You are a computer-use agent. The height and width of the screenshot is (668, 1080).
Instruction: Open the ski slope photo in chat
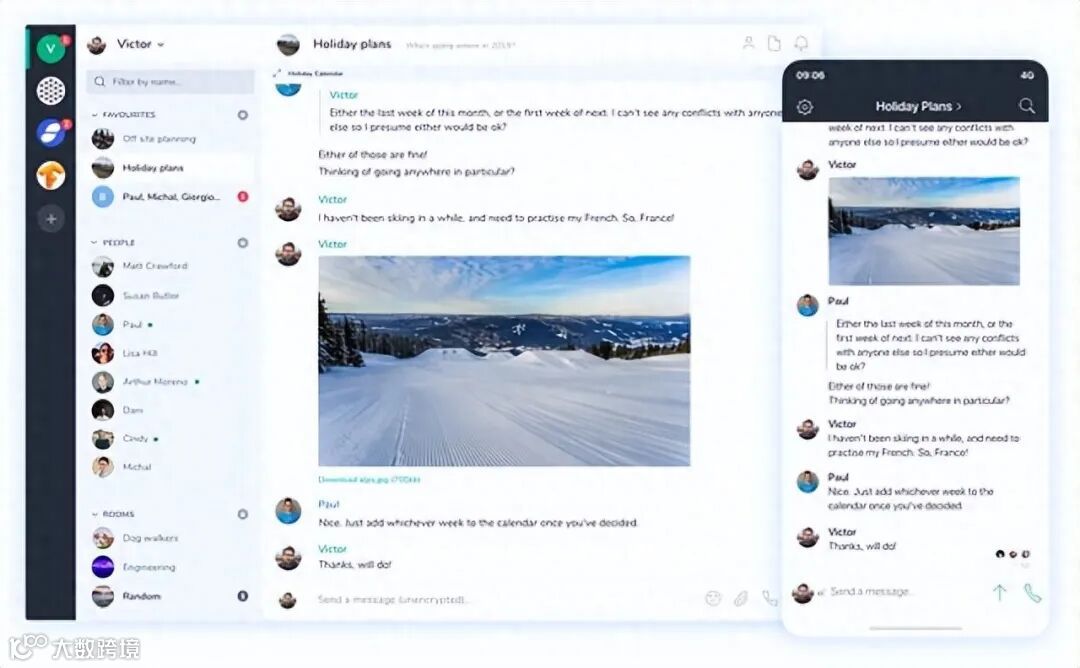pos(504,361)
